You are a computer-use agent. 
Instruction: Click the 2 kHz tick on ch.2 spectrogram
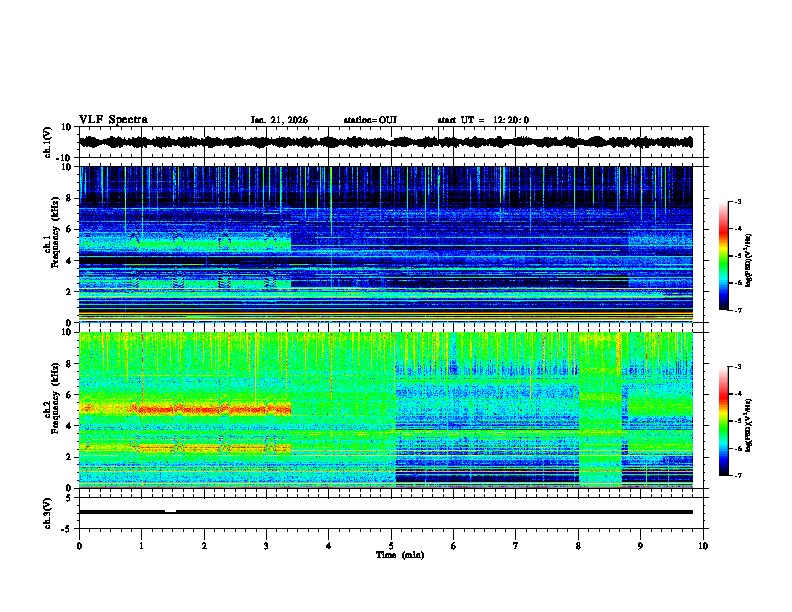(70, 457)
